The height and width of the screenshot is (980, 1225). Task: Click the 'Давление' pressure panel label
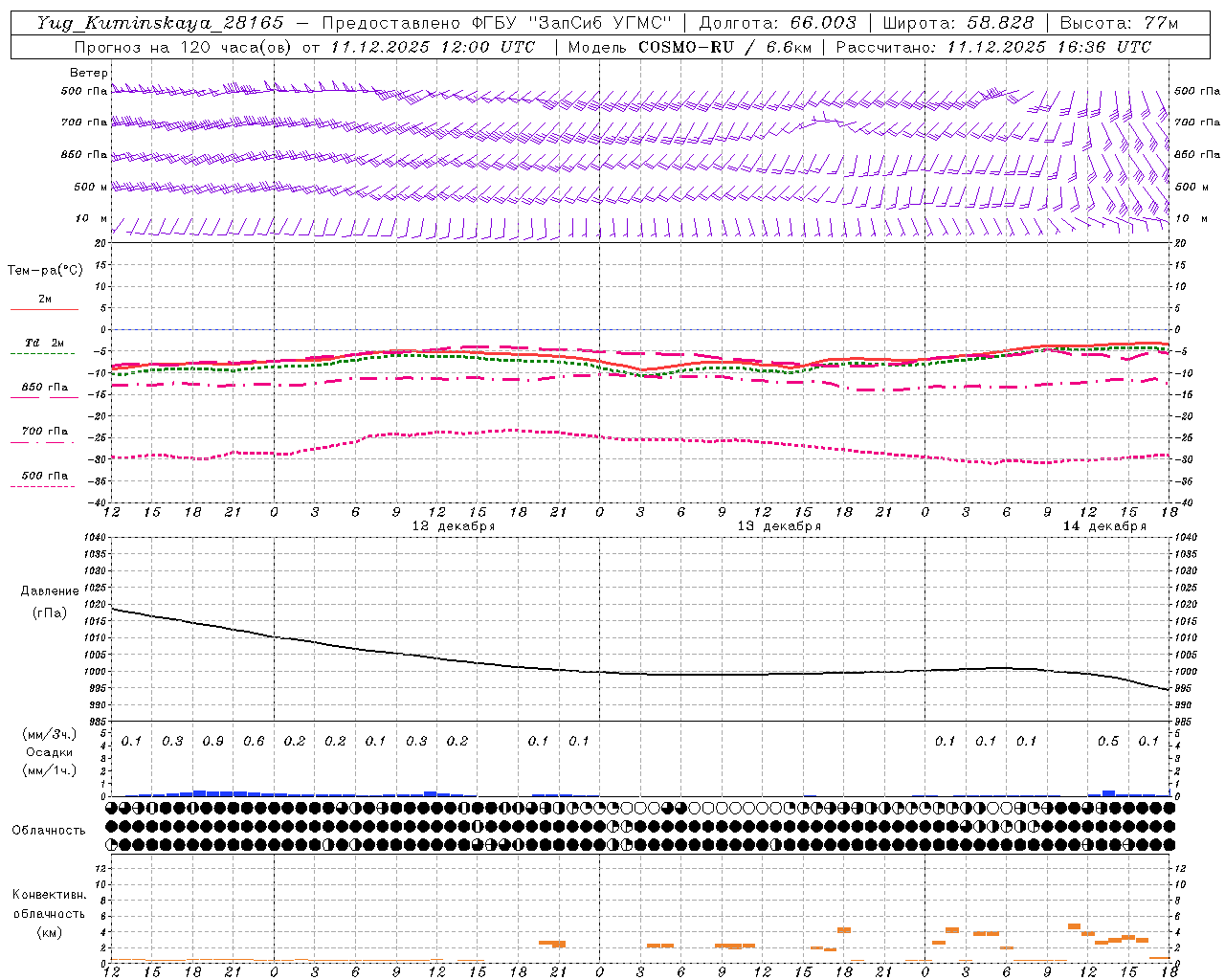[x=50, y=591]
